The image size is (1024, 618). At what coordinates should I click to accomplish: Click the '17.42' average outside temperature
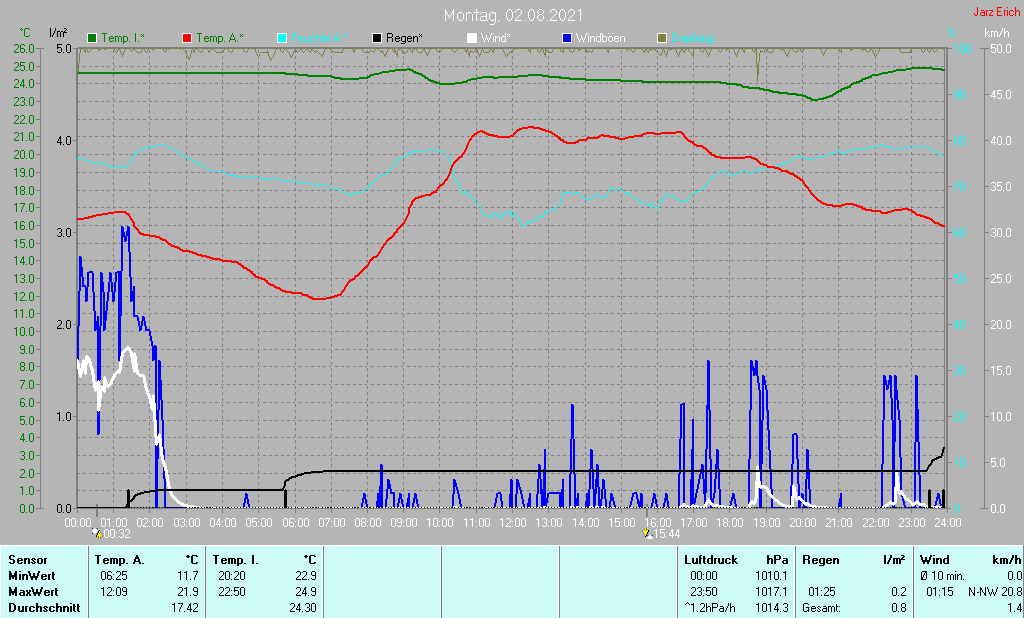(184, 608)
